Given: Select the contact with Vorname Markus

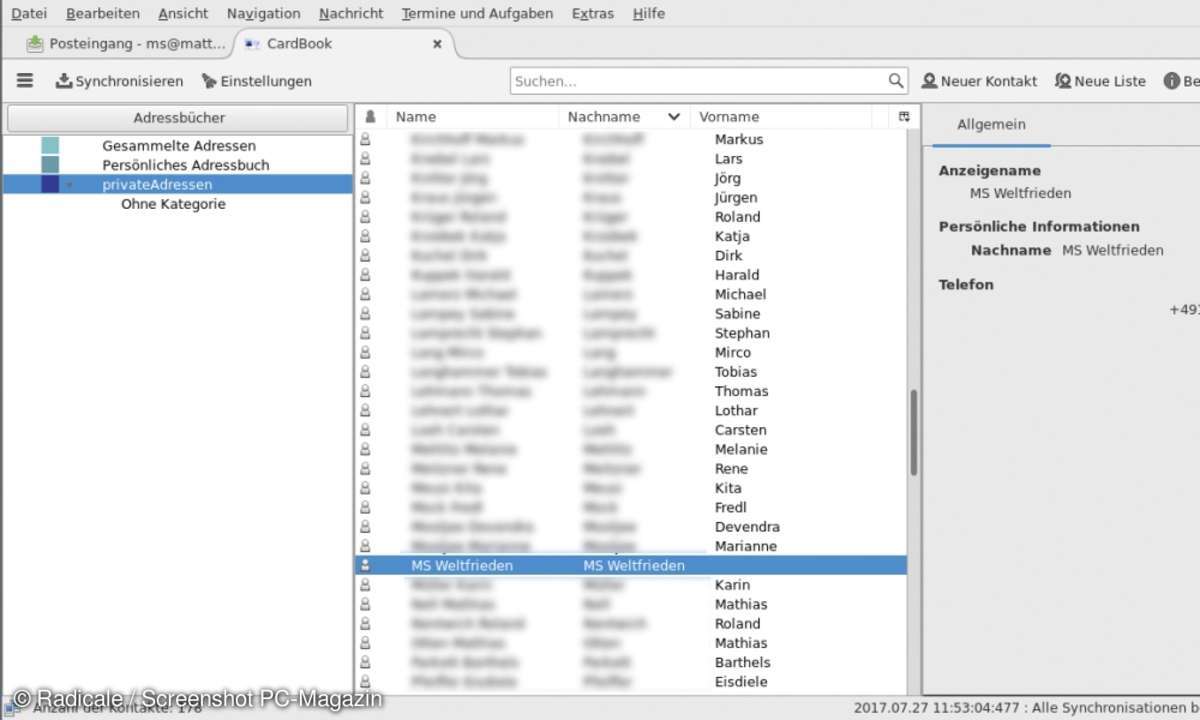Looking at the screenshot, I should (631, 140).
